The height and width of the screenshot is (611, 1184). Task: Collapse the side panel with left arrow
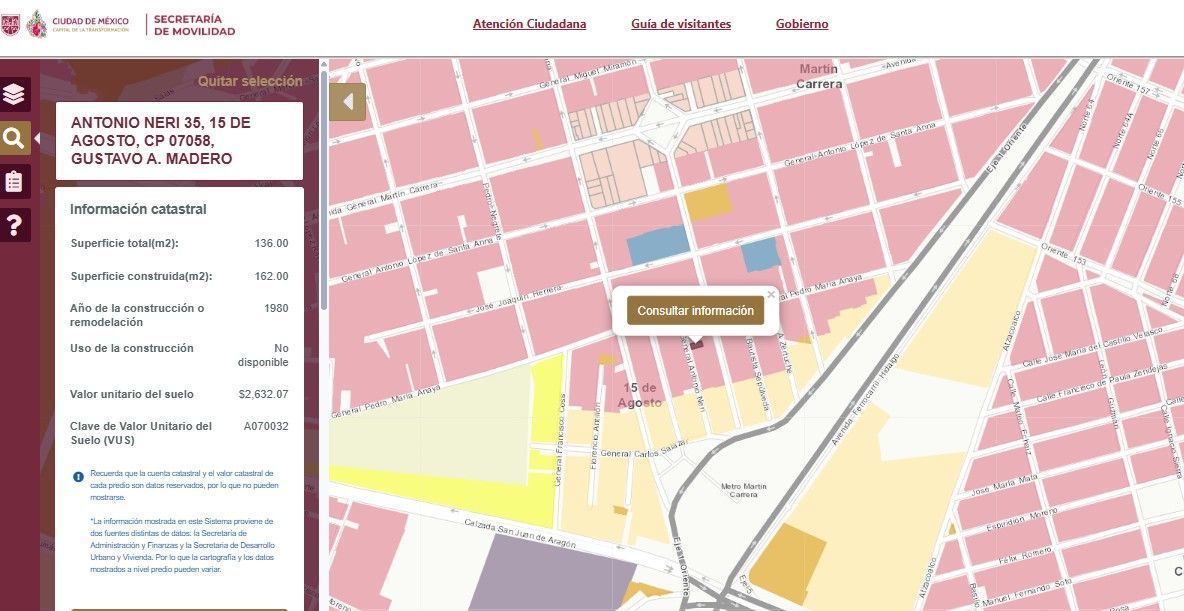click(x=347, y=102)
